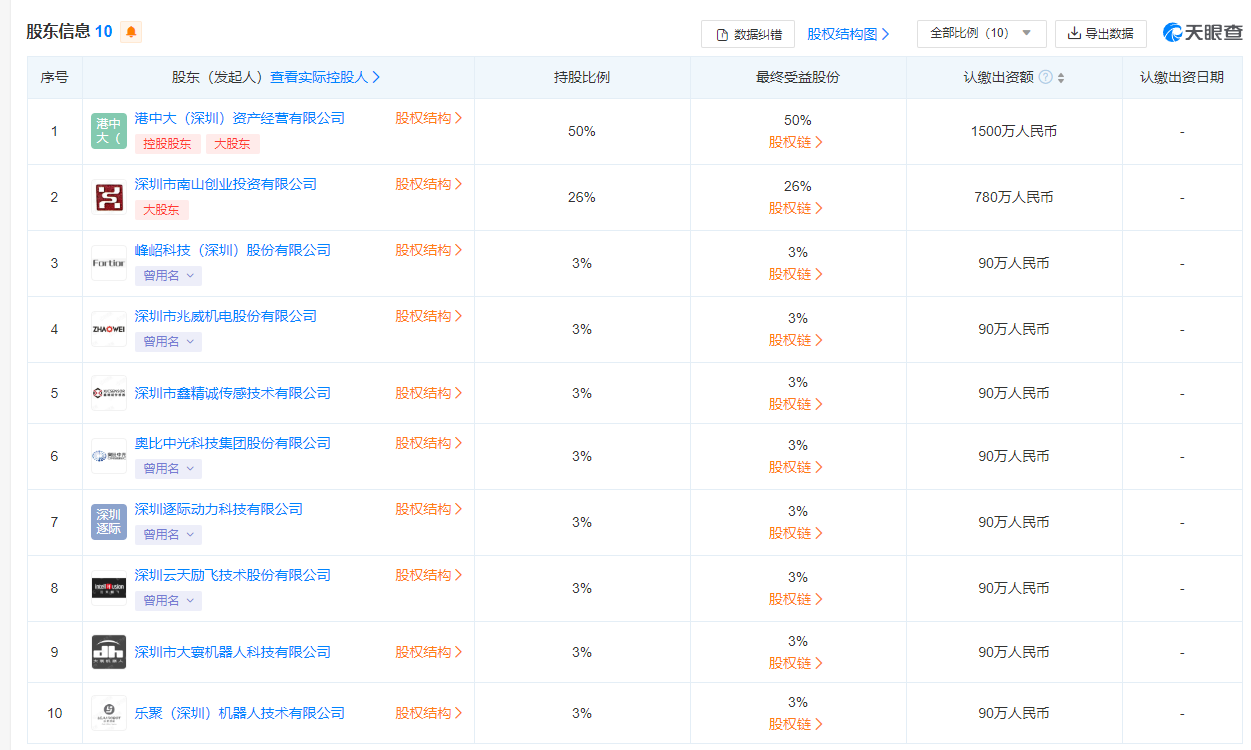
Task: Open 股权结构 for 南山创业投资
Action: tap(429, 184)
